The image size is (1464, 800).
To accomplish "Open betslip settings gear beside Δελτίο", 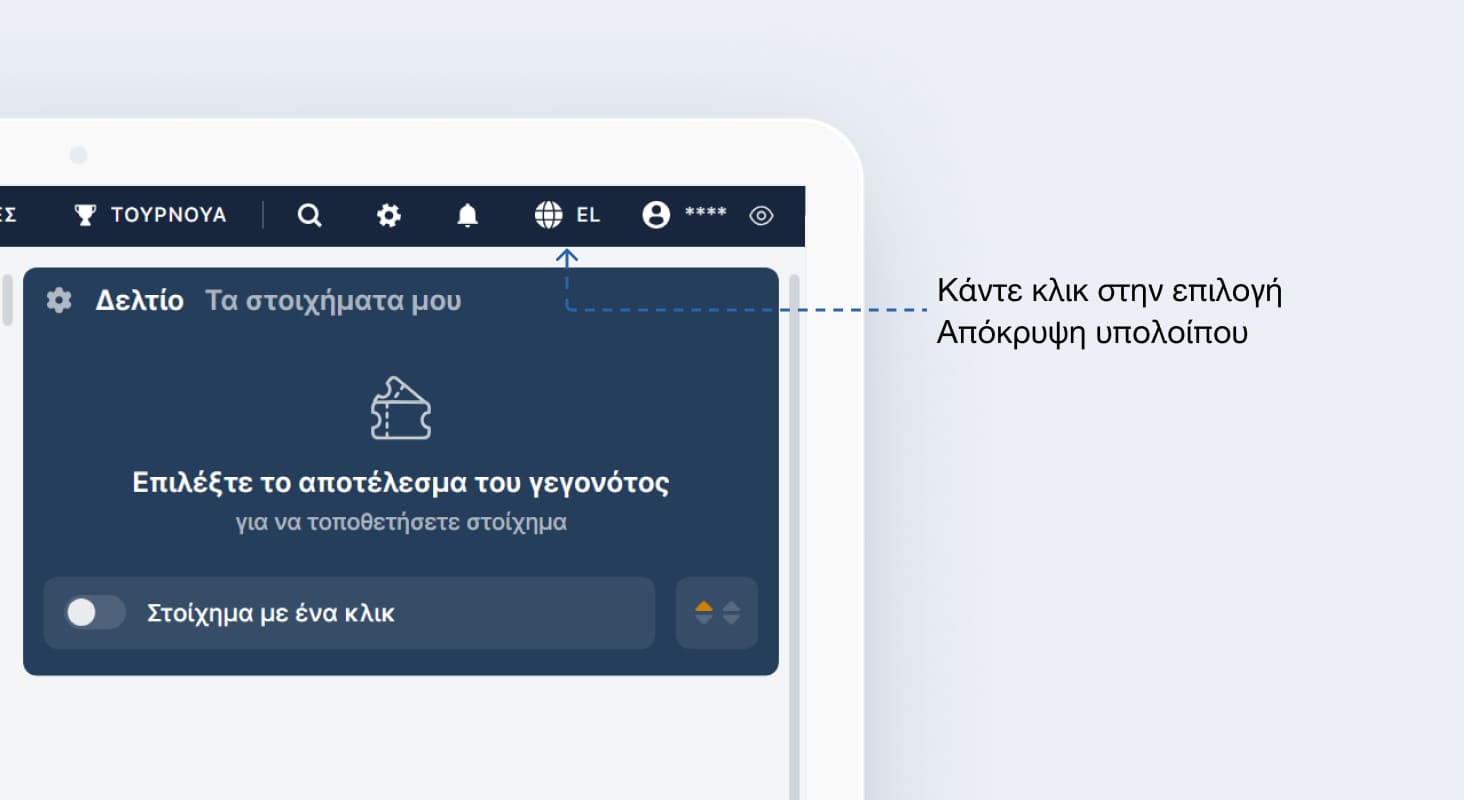I will pos(58,300).
